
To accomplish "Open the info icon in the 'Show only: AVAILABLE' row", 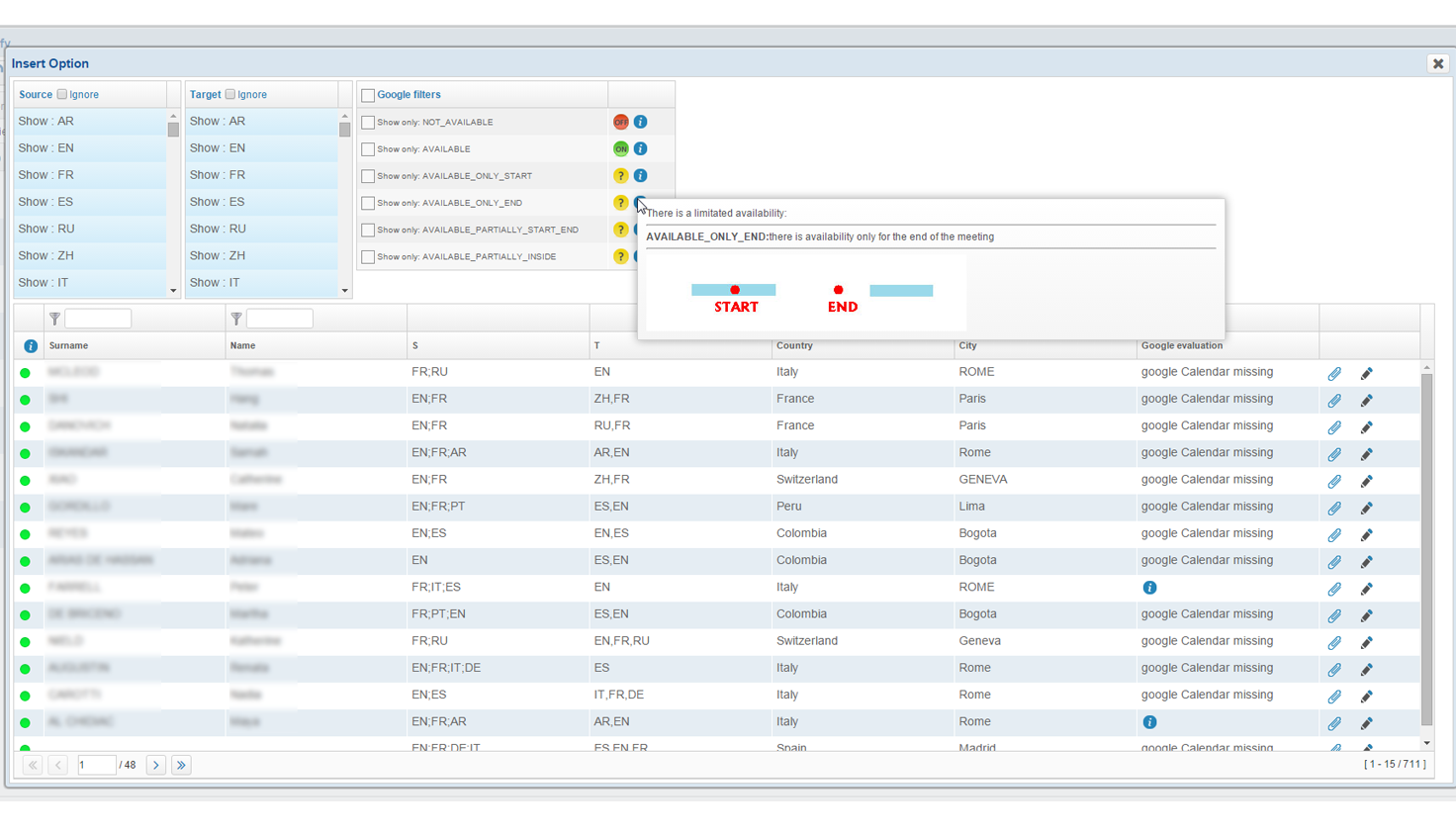I will click(641, 148).
